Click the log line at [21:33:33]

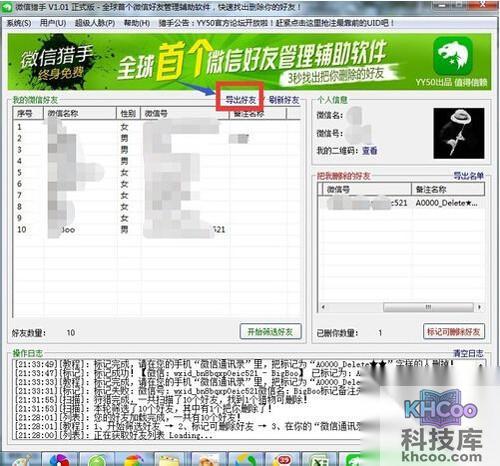(x=188, y=382)
